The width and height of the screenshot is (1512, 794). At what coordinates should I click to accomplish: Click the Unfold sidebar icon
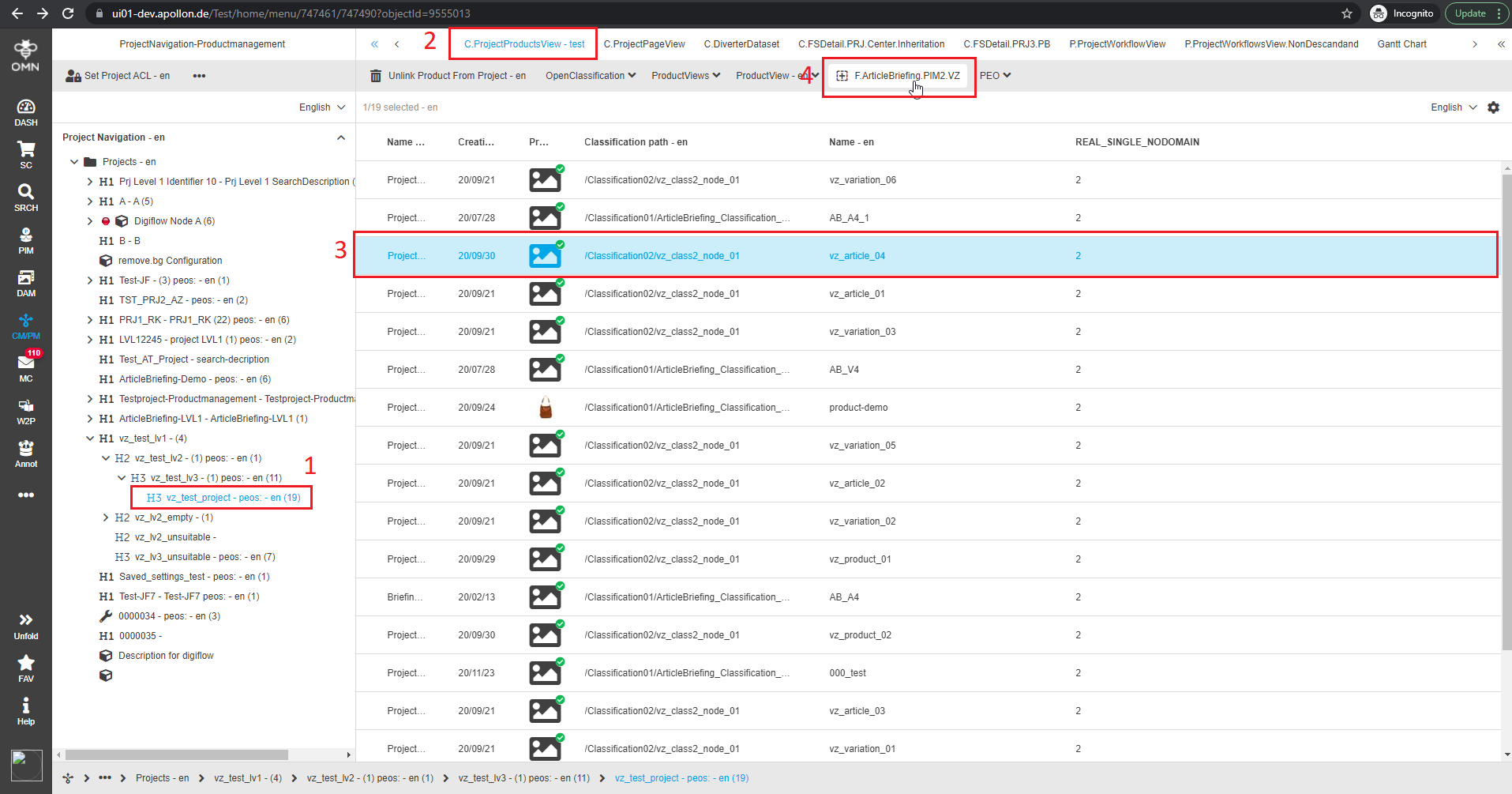click(x=26, y=625)
